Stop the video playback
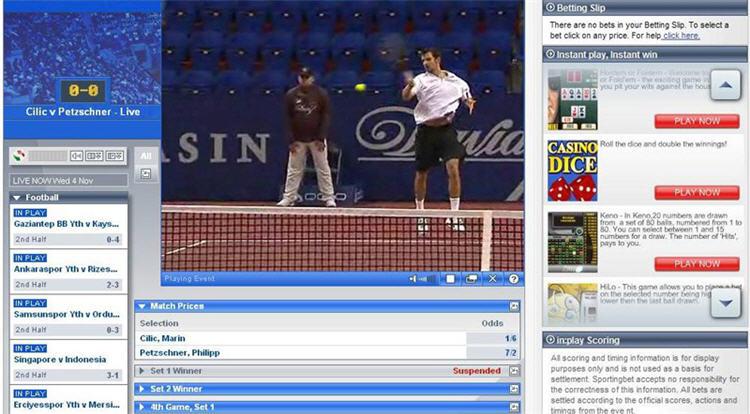 450,279
